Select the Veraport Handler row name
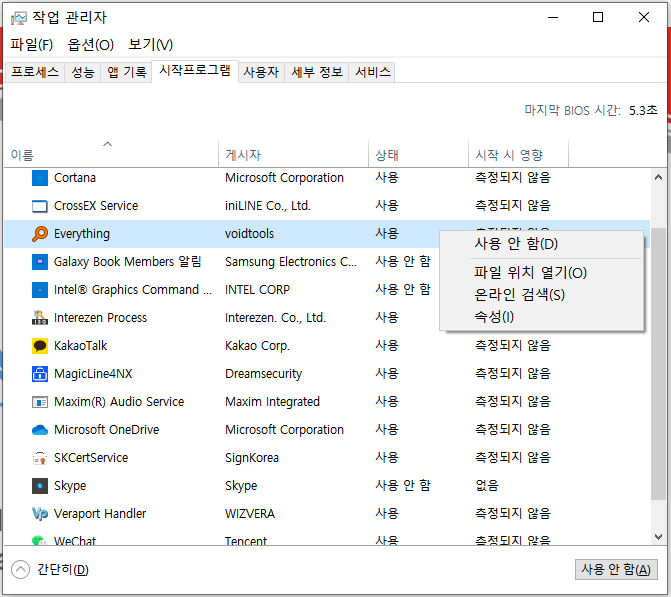Viewport: 671px width, 597px height. point(100,514)
